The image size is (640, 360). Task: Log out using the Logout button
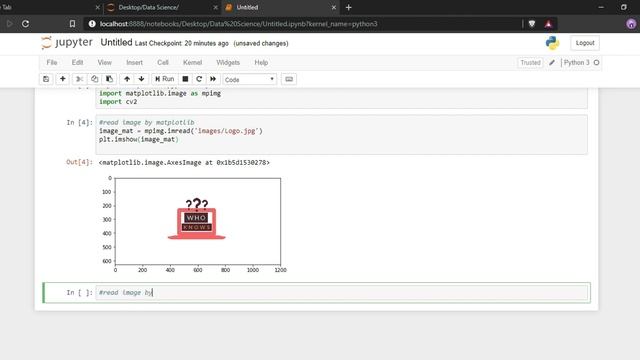(585, 43)
